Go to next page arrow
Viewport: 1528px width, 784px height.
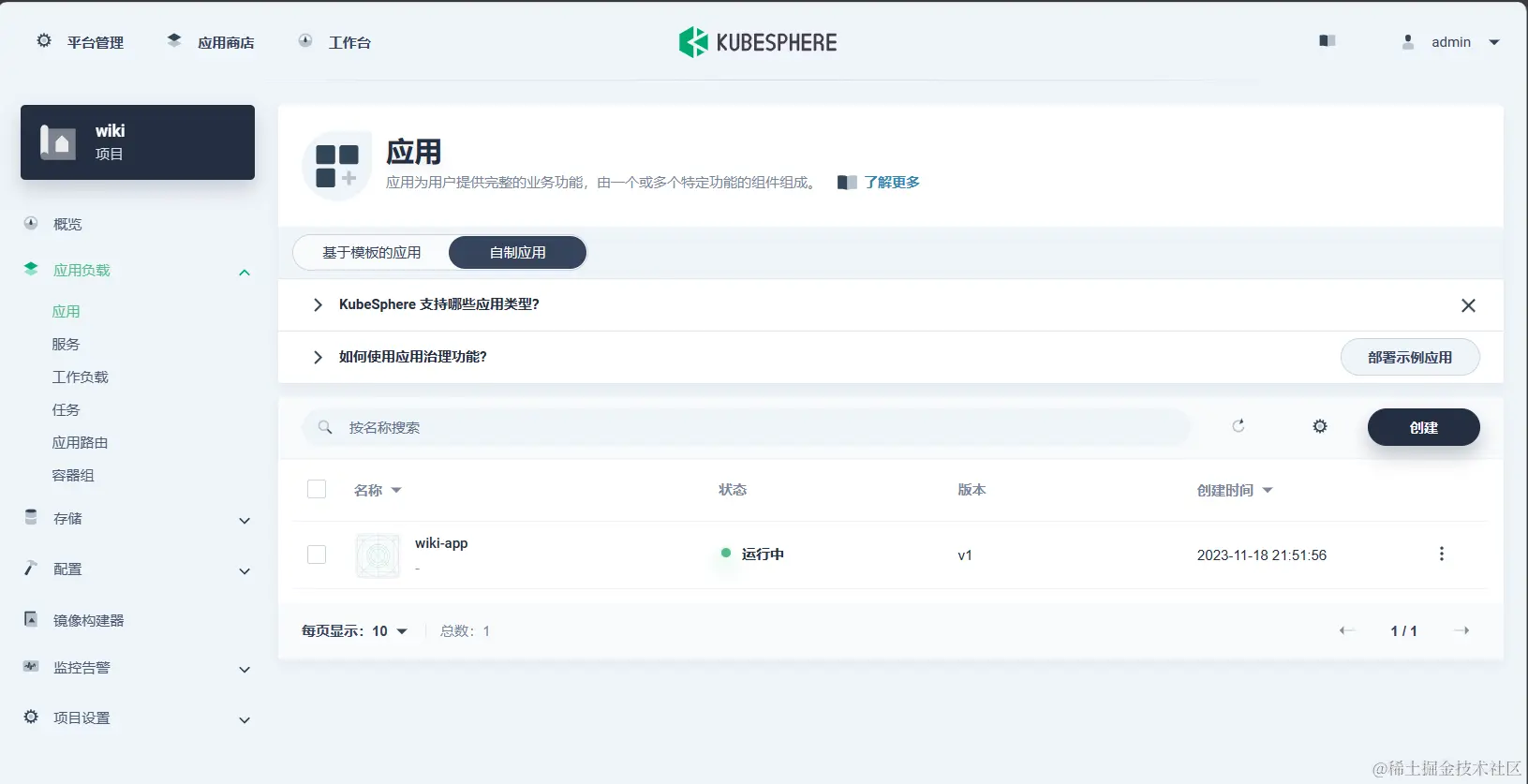[1461, 630]
